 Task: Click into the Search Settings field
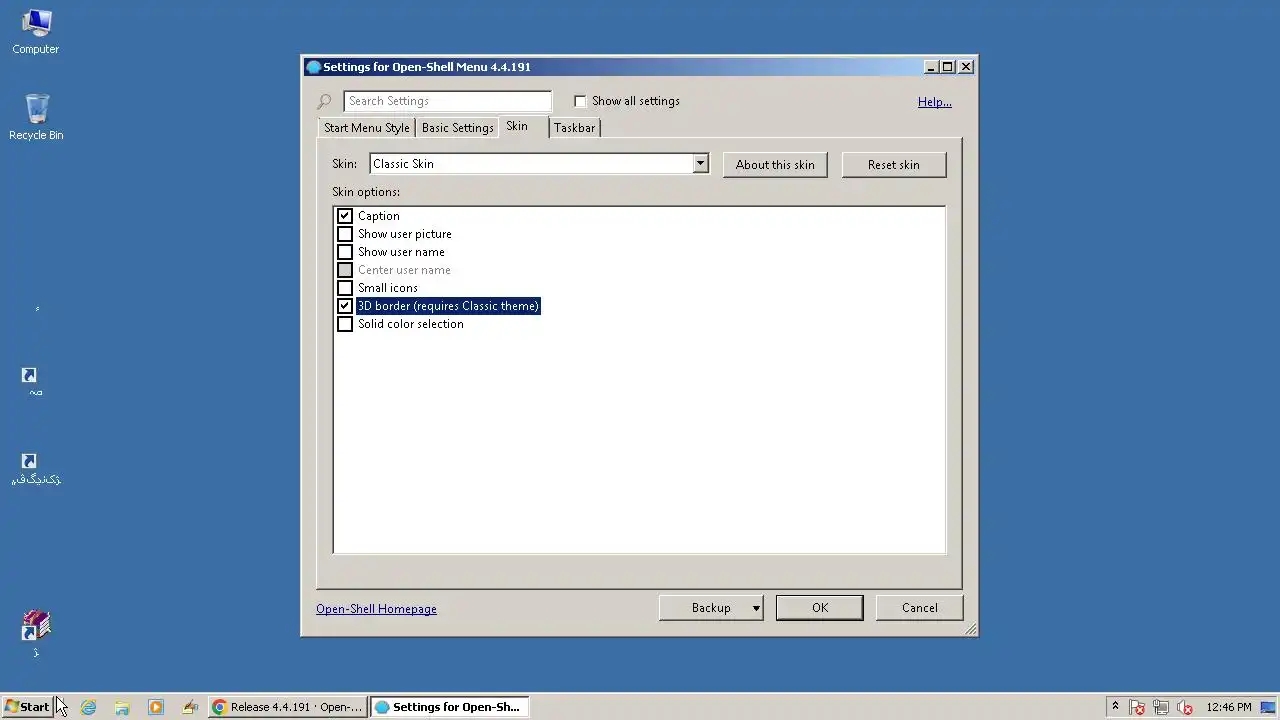(x=447, y=101)
